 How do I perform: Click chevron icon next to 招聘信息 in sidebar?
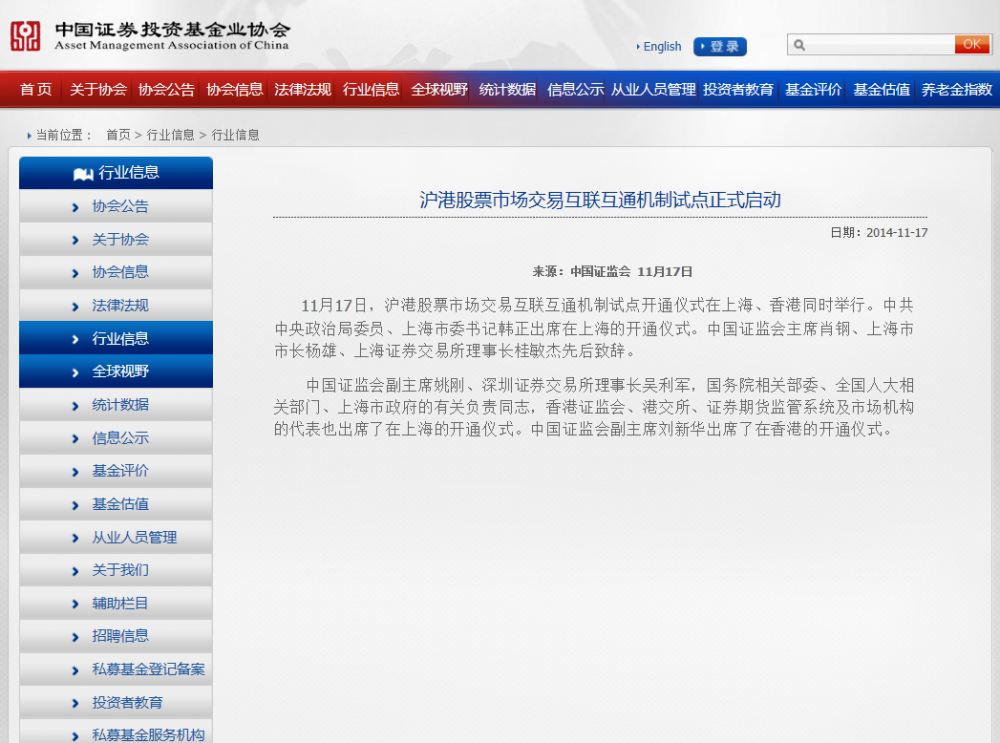(x=75, y=637)
